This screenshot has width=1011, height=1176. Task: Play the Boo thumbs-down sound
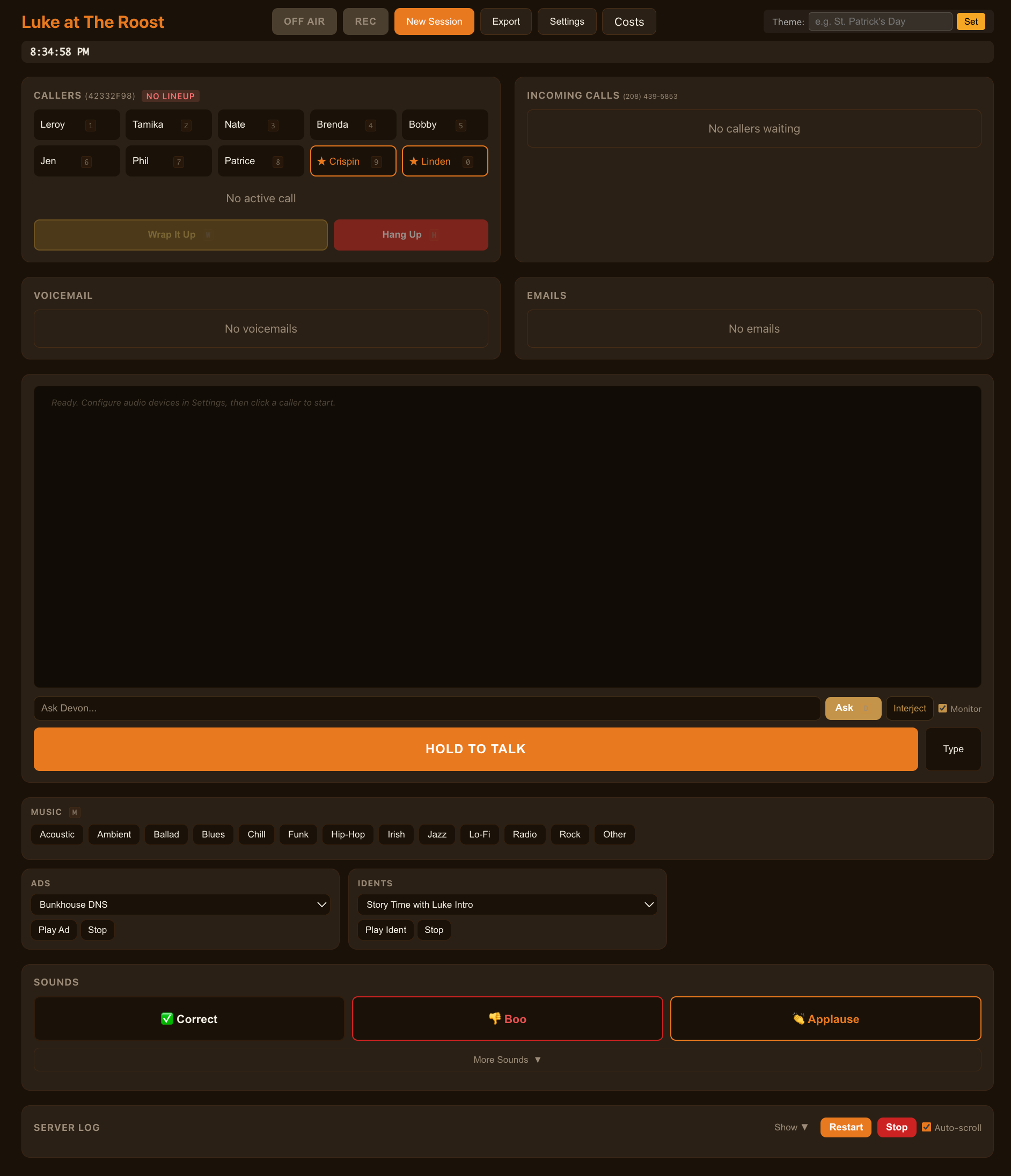(507, 1019)
